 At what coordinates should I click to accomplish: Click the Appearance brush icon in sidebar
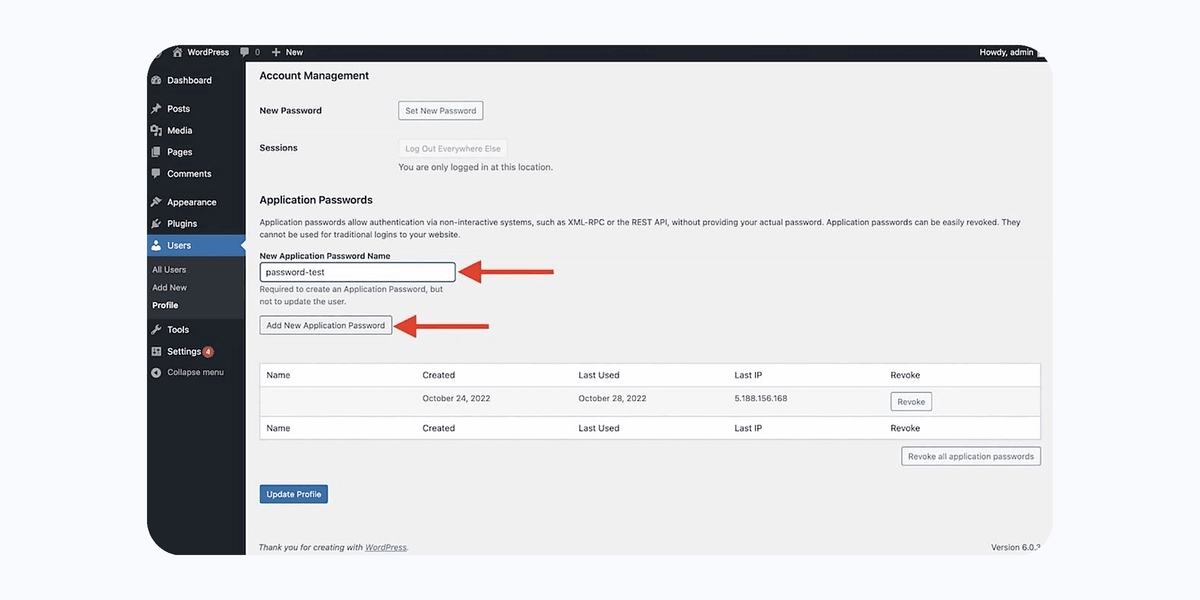[156, 202]
